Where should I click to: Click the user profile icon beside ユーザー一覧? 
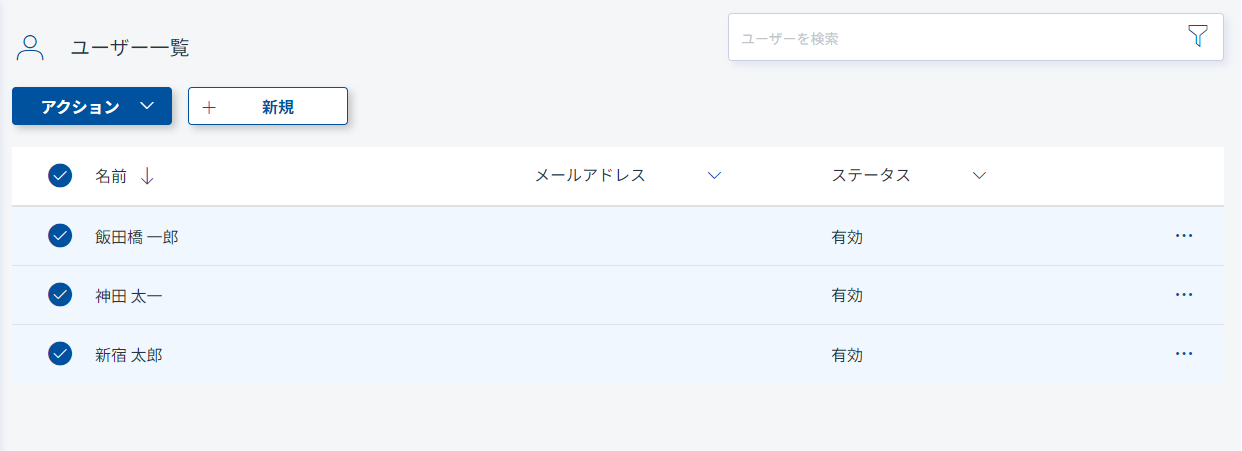coord(31,47)
